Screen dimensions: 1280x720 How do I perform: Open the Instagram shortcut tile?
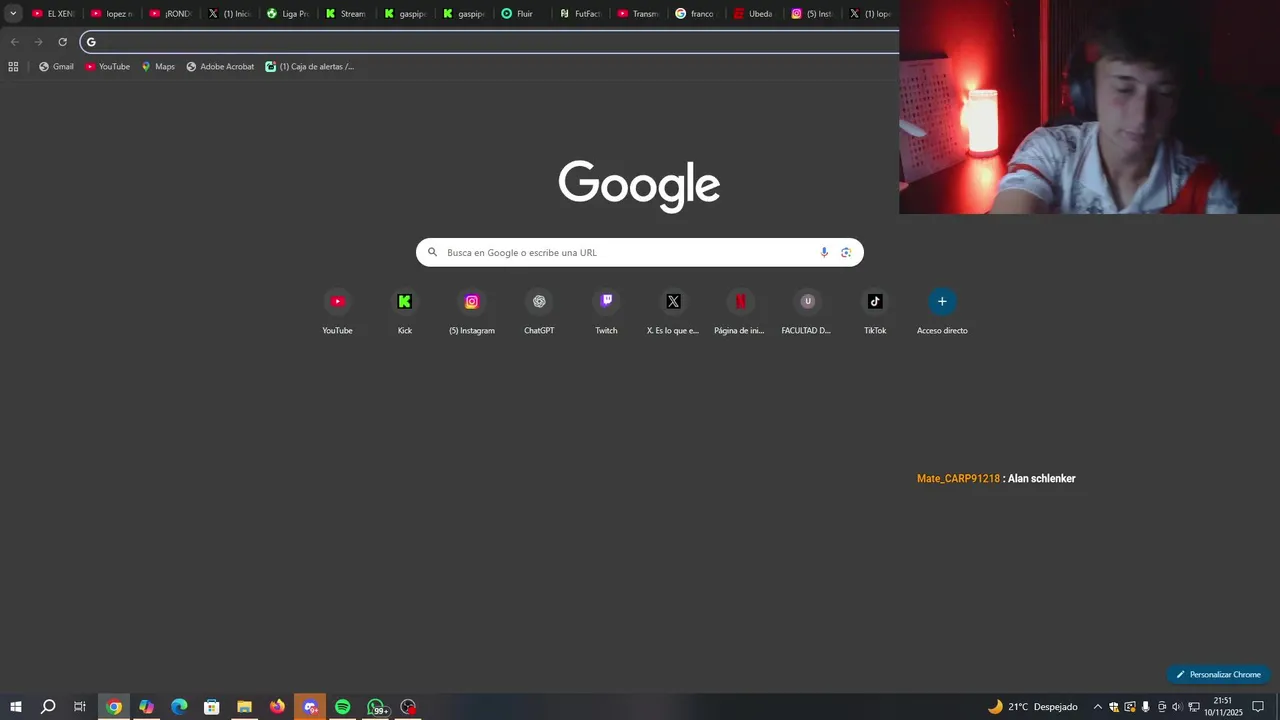point(472,311)
